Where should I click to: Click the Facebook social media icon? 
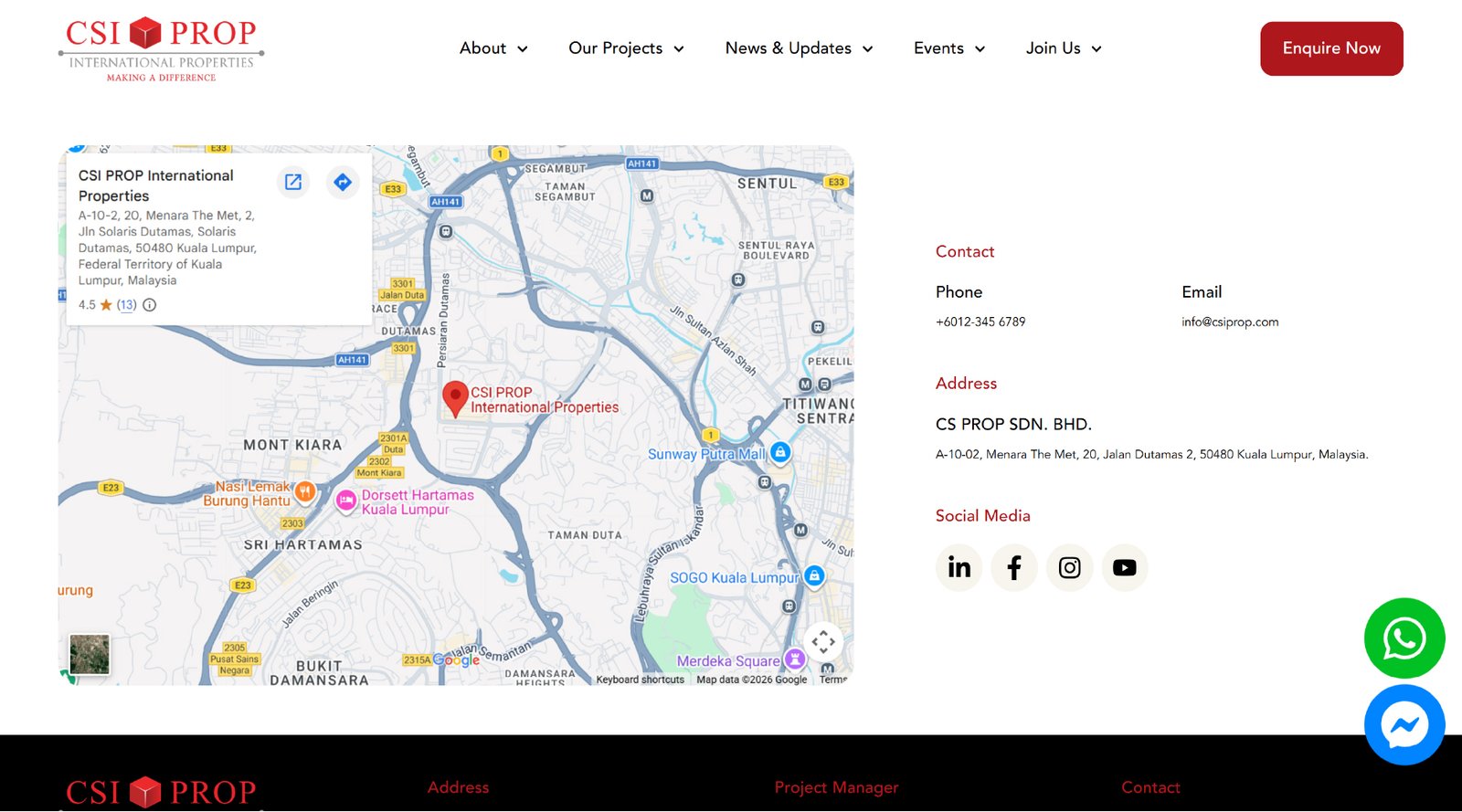click(x=1014, y=568)
